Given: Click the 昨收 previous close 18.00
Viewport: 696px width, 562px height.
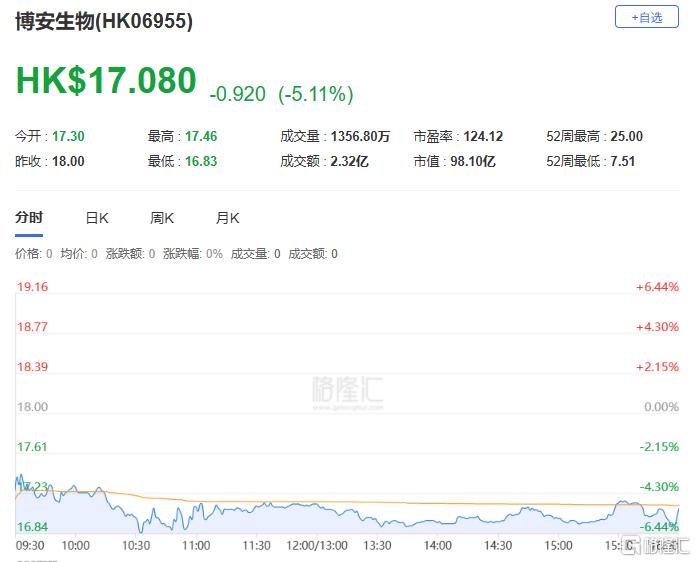Looking at the screenshot, I should 68,161.
